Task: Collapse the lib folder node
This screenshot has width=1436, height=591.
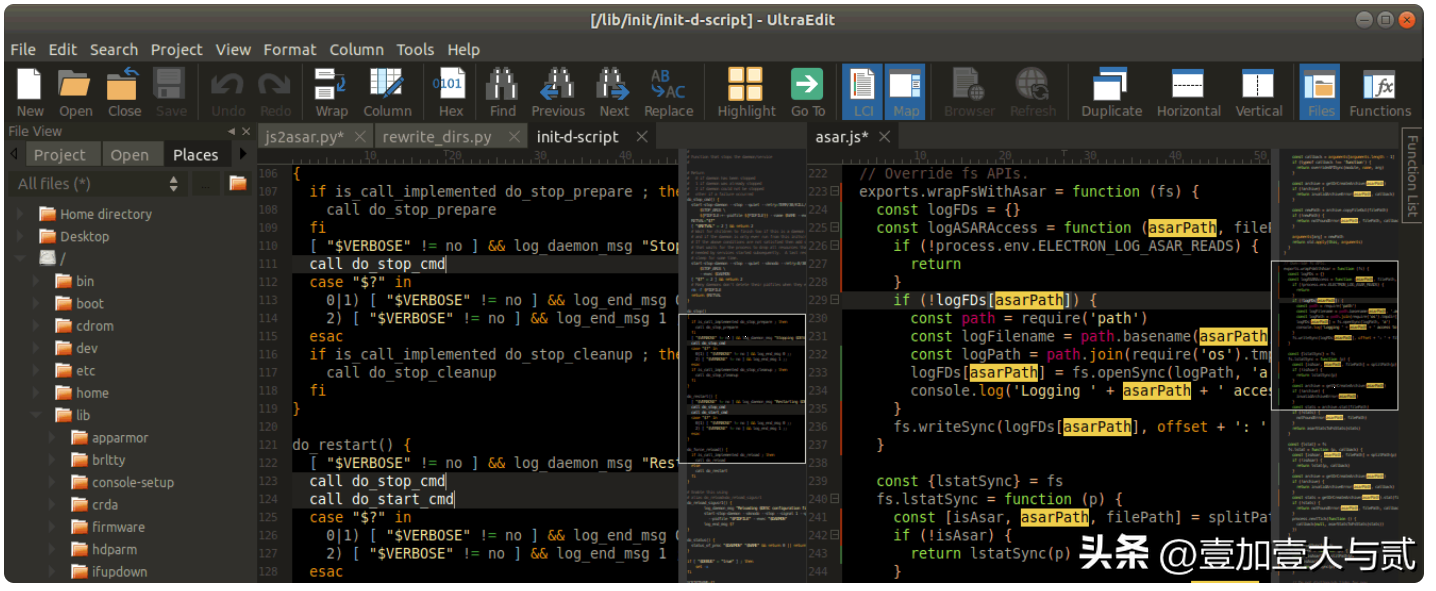Action: tap(37, 415)
